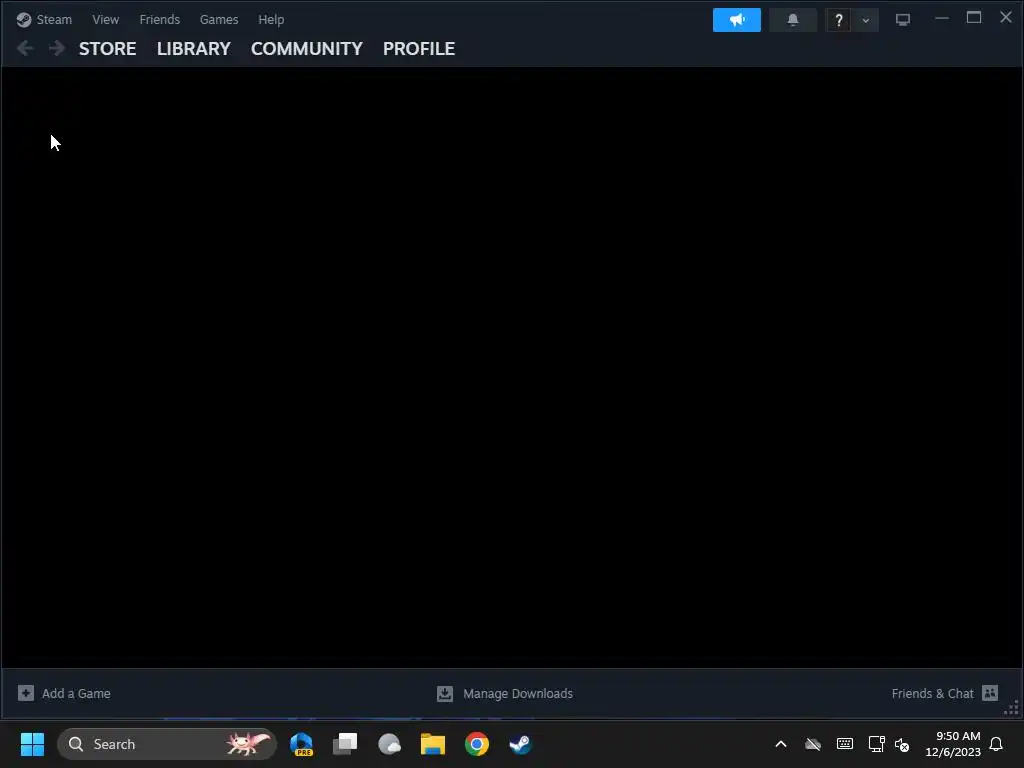This screenshot has height=768, width=1024.
Task: Click the Steam logo icon in menu bar
Action: coord(24,20)
